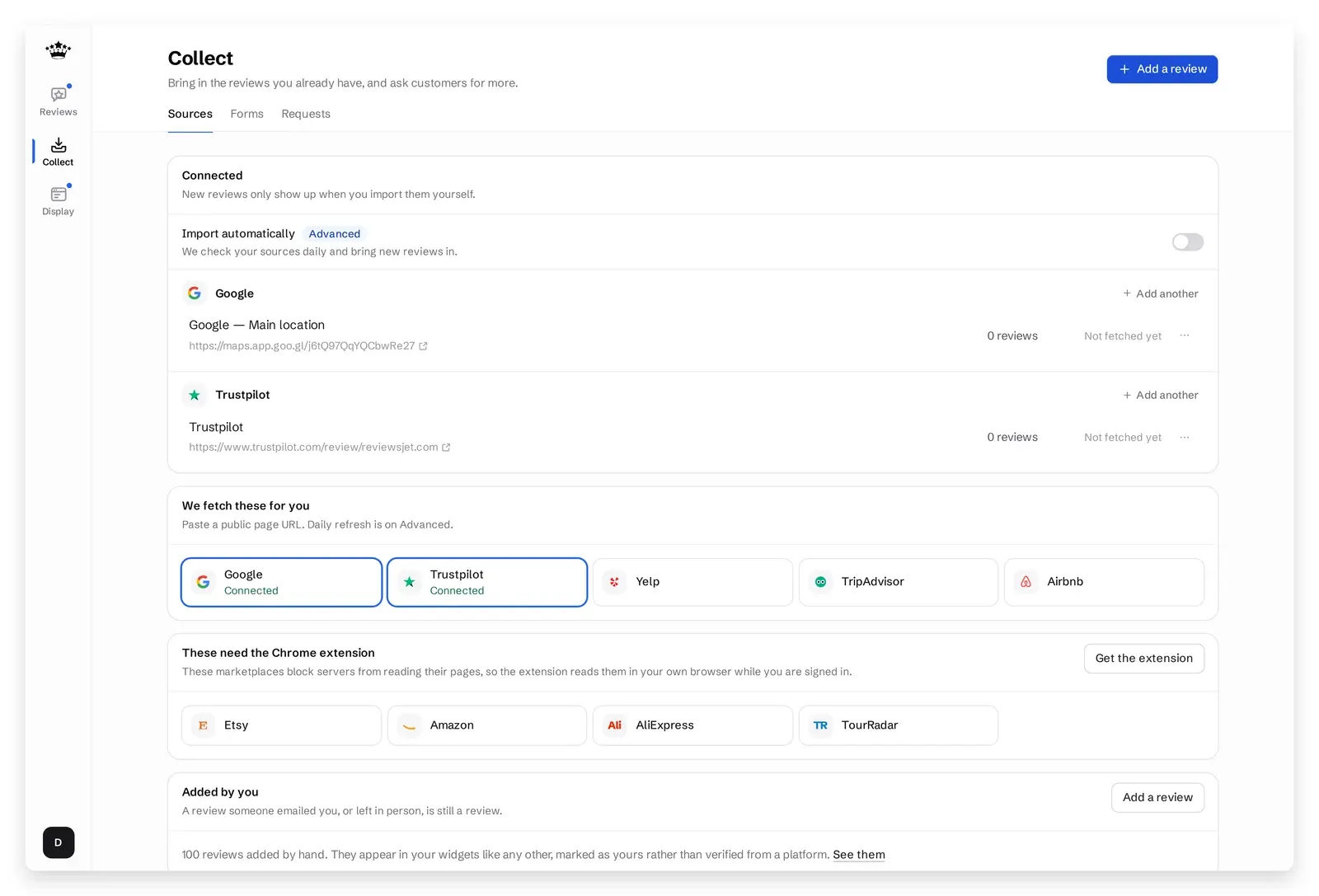
Task: Click the TourRadar TR icon
Action: click(820, 725)
